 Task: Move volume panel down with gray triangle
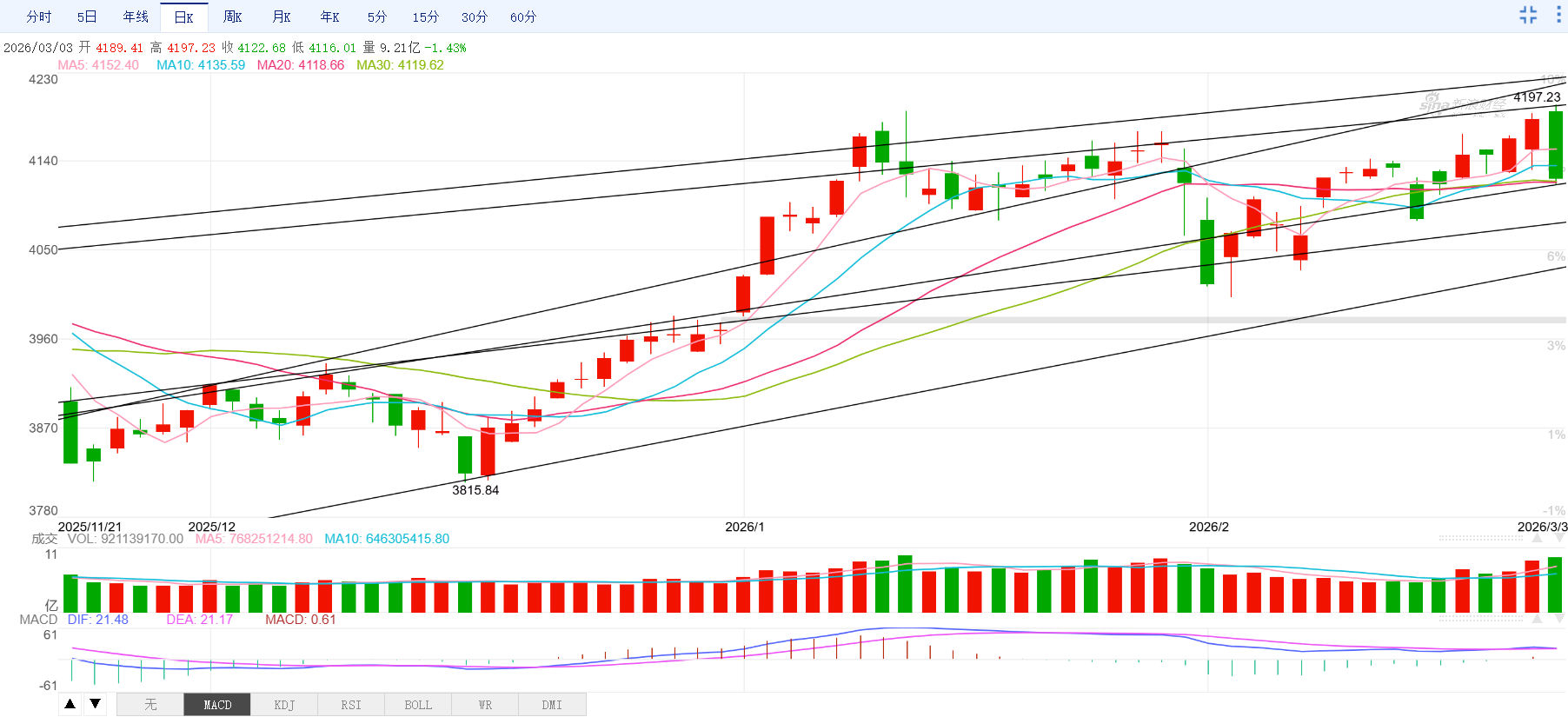[x=1560, y=539]
